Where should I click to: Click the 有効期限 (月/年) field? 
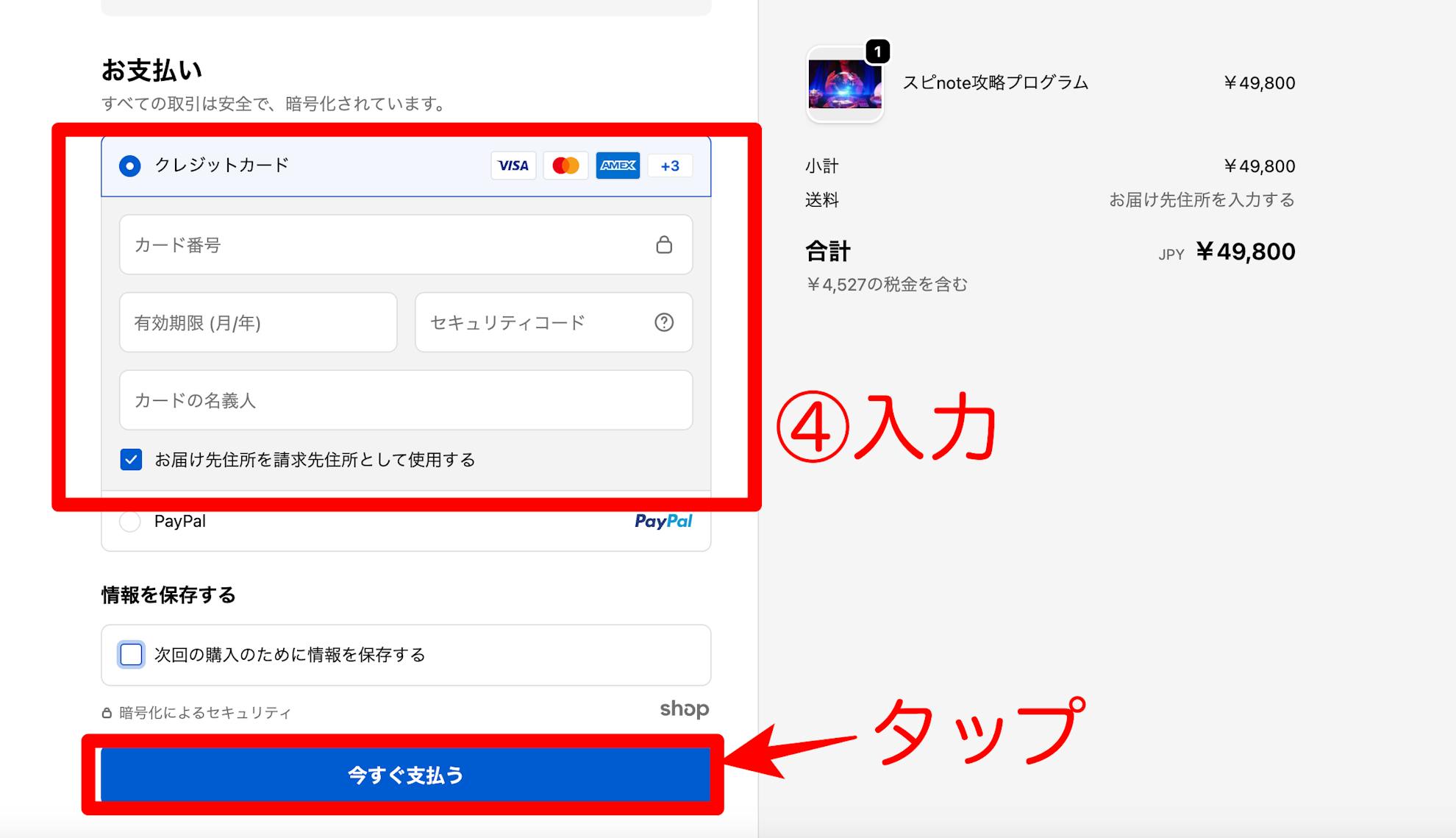coord(257,322)
